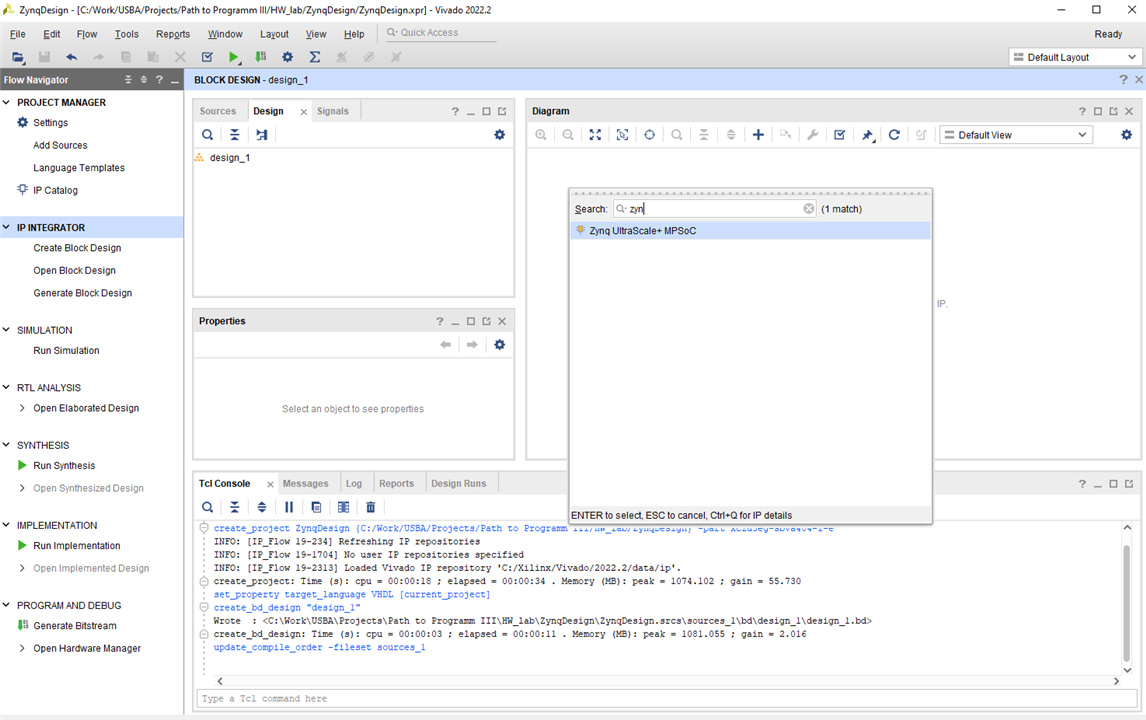Collapse the PROJECT MANAGER section
The height and width of the screenshot is (720, 1146).
tap(7, 102)
